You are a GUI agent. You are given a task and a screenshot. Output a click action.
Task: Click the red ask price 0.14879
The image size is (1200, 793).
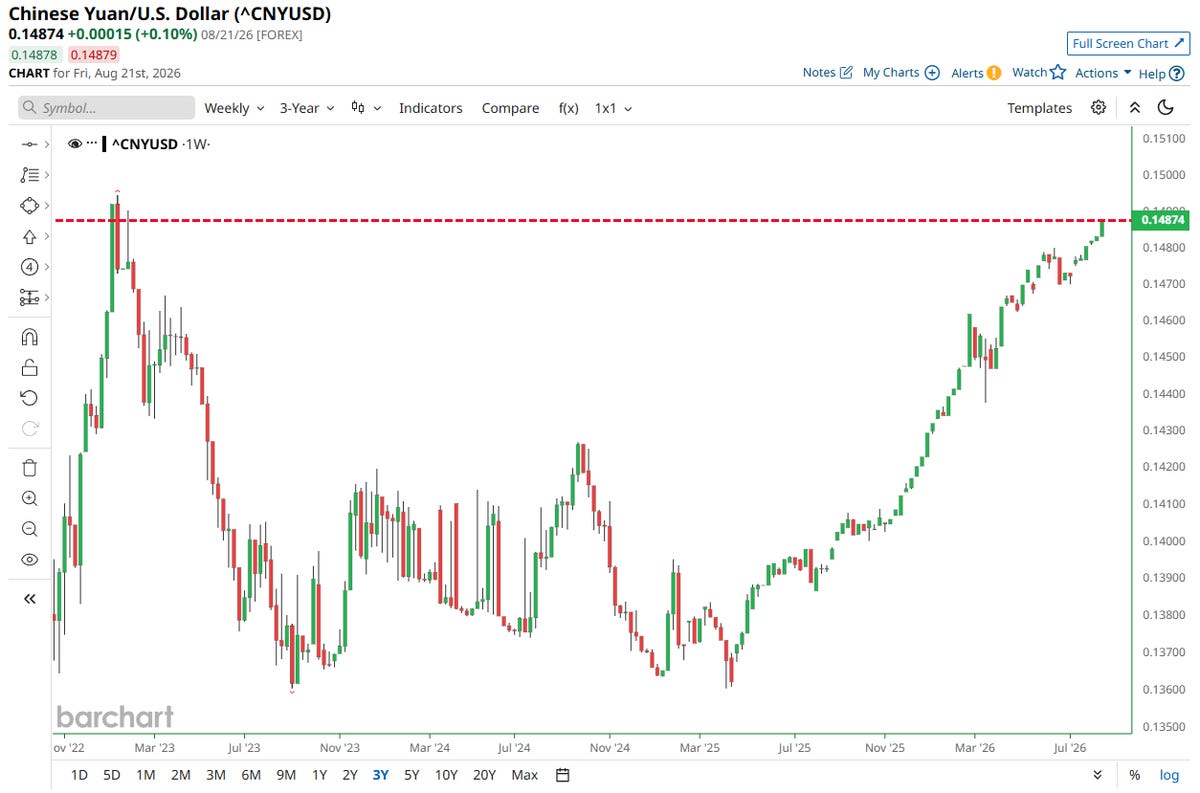93,53
